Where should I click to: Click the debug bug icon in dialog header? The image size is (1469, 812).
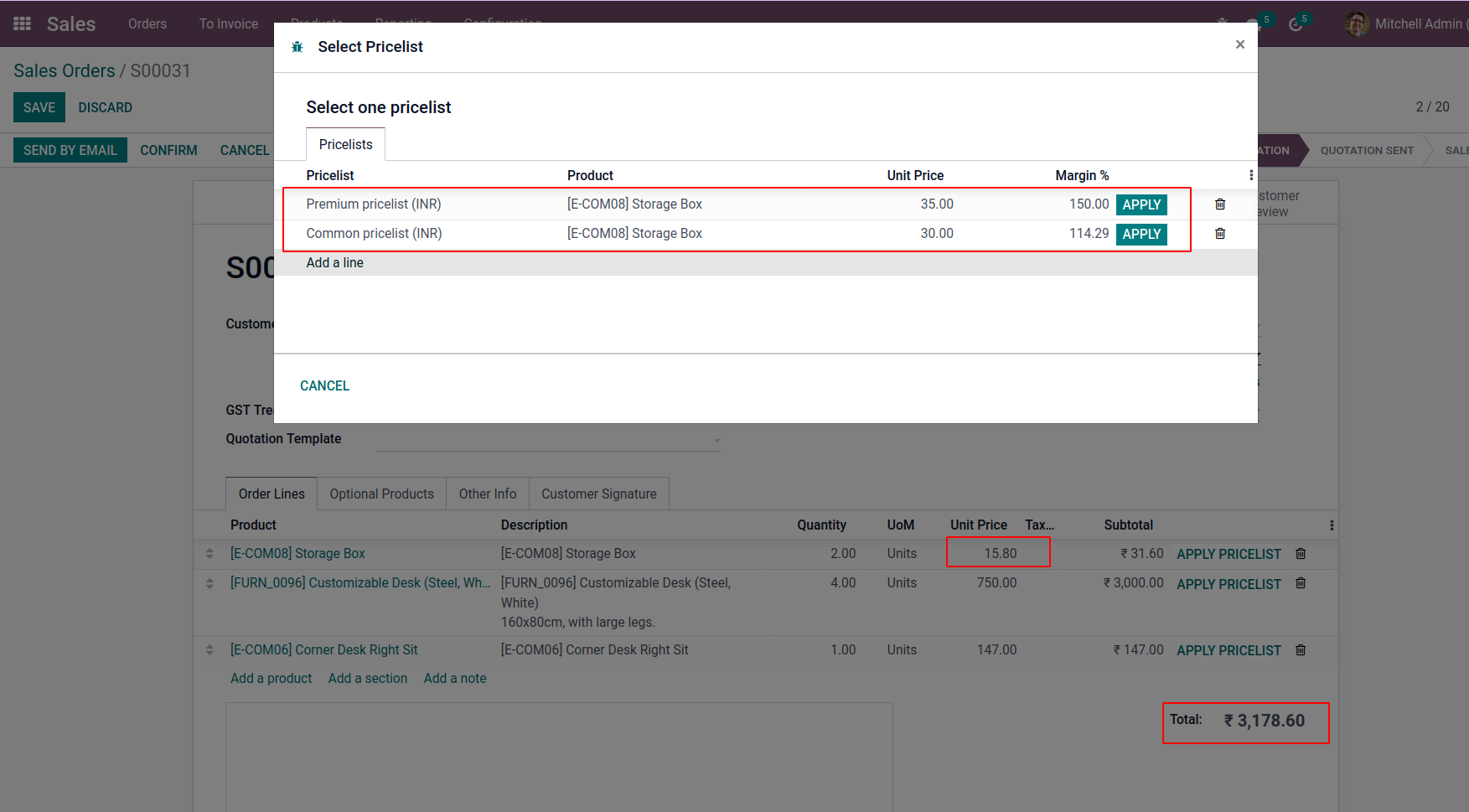297,47
